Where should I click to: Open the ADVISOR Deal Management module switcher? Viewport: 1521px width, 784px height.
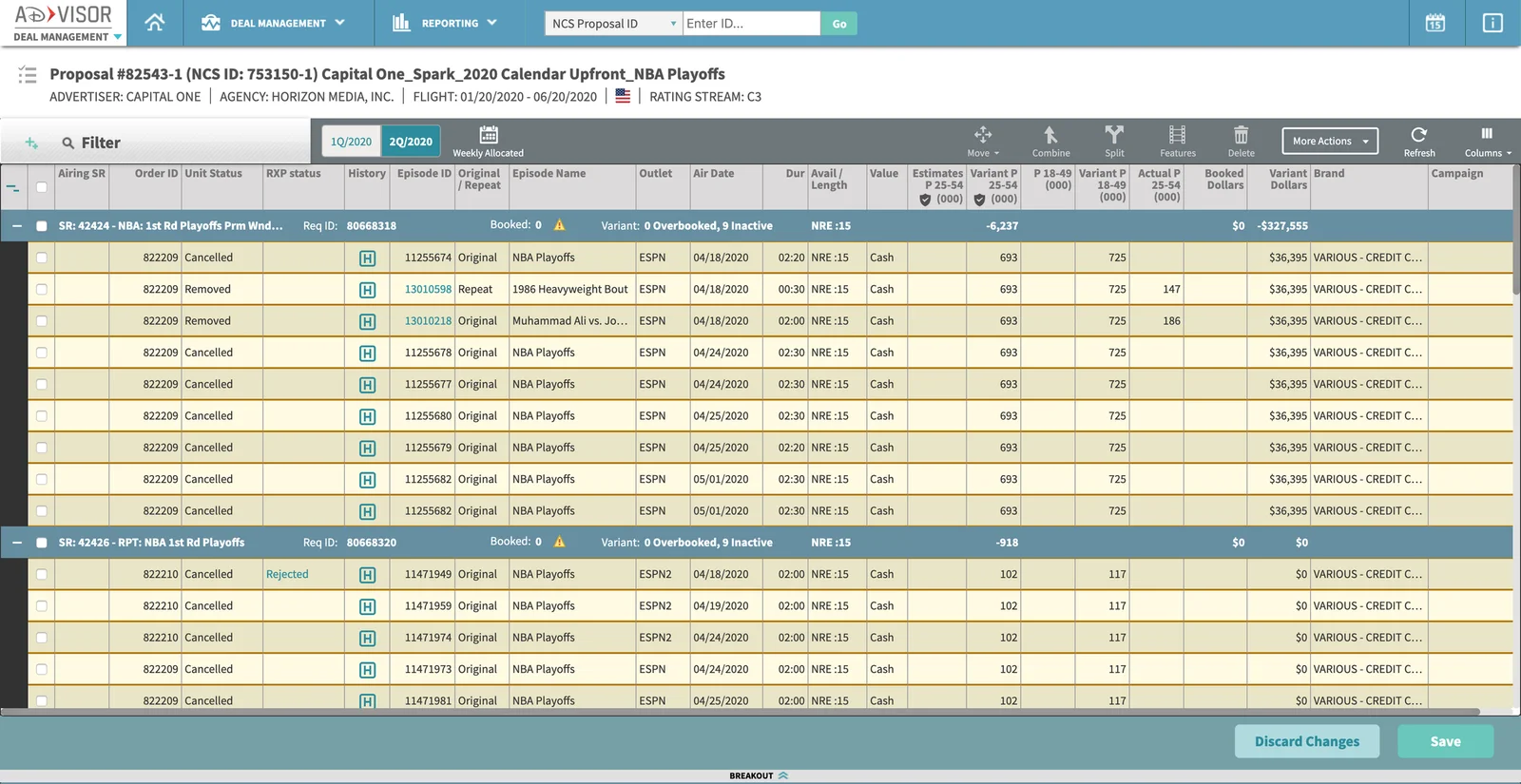pyautogui.click(x=67, y=37)
